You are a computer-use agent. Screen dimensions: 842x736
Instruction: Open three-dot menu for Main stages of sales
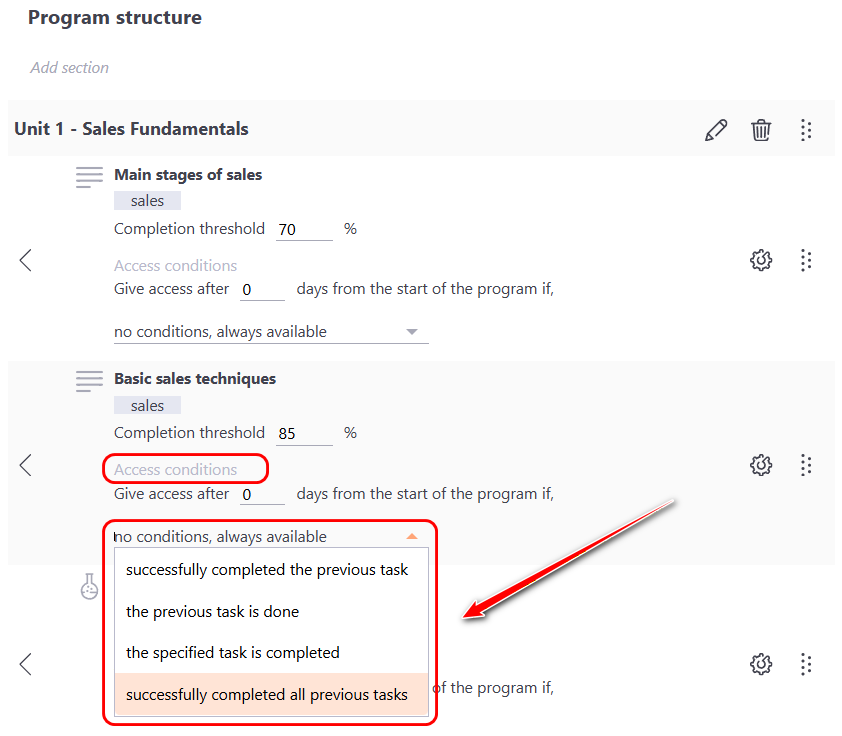point(806,261)
